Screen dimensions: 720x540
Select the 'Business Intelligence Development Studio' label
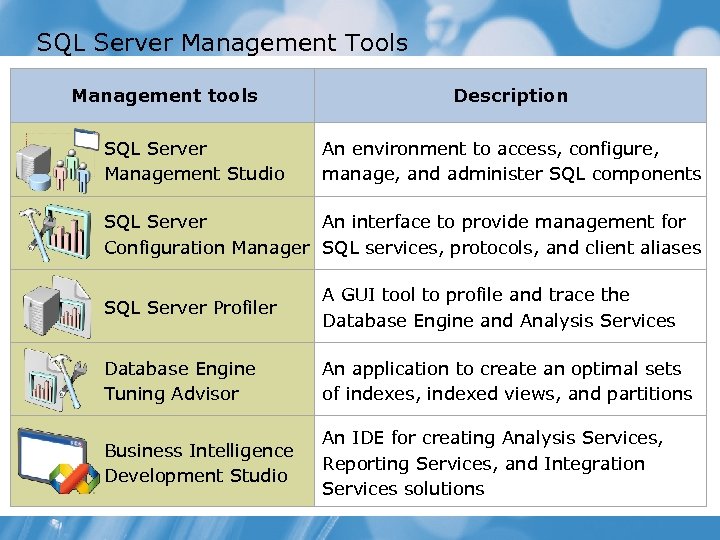click(199, 463)
